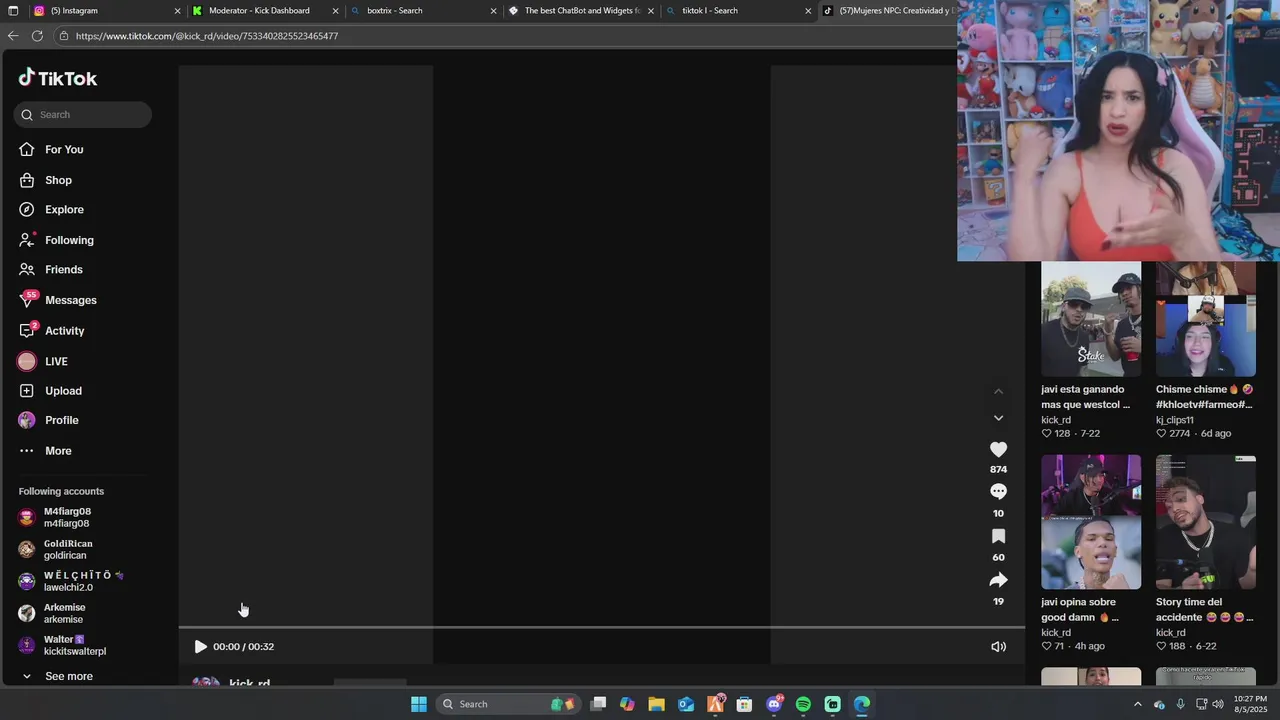The image size is (1280, 720).
Task: Open Messages in sidebar
Action: (70, 300)
